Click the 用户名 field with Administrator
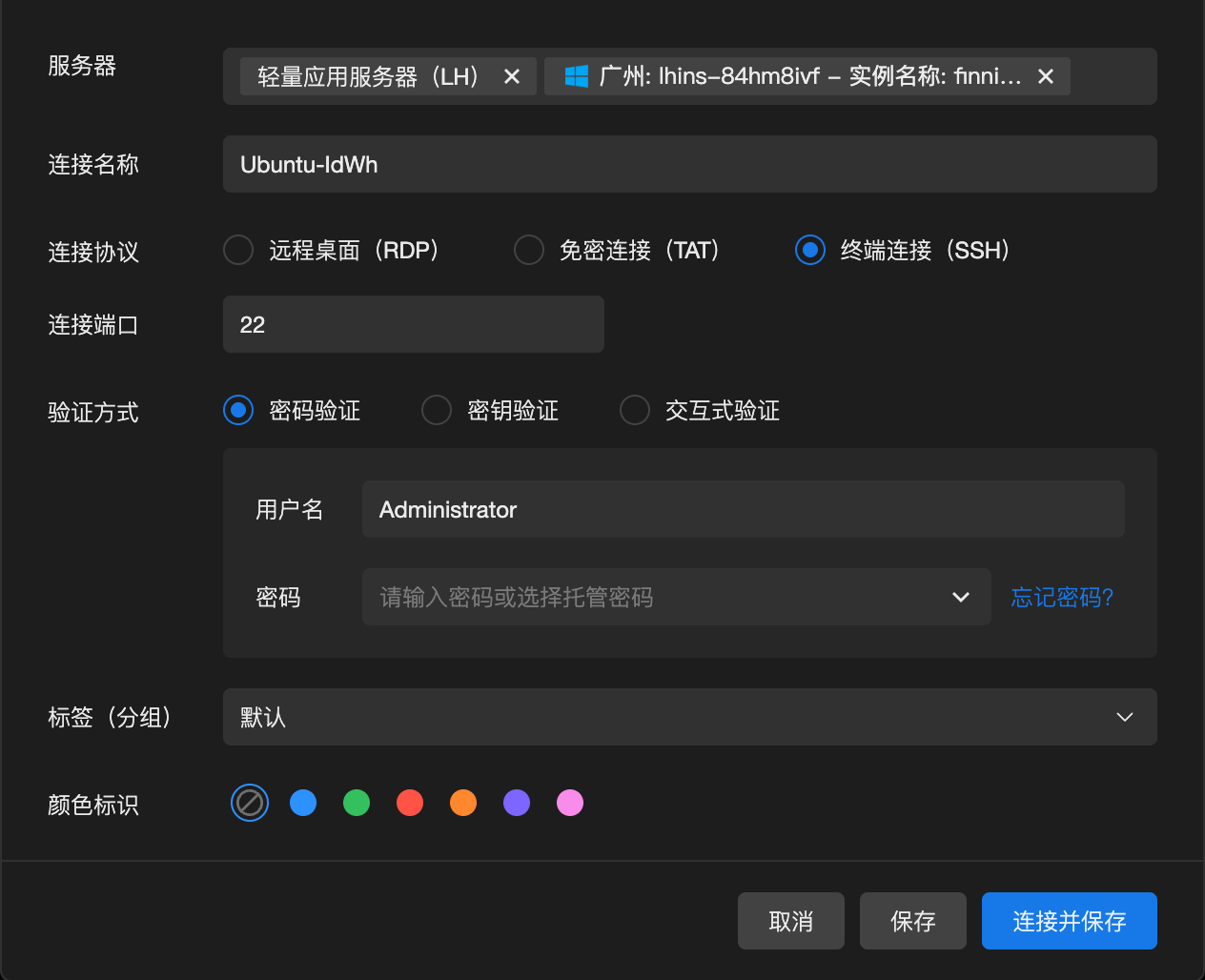This screenshot has height=980, width=1205. pyautogui.click(x=744, y=509)
